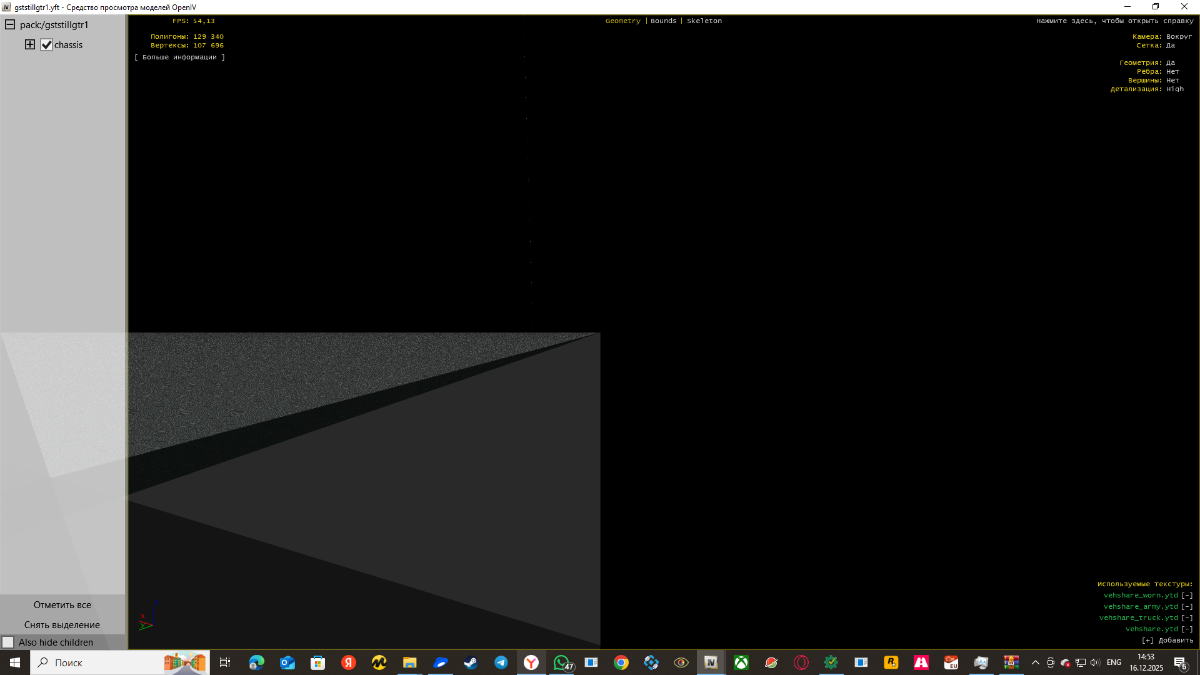This screenshot has width=1200, height=675.
Task: Open Steam from the taskbar
Action: [x=470, y=662]
